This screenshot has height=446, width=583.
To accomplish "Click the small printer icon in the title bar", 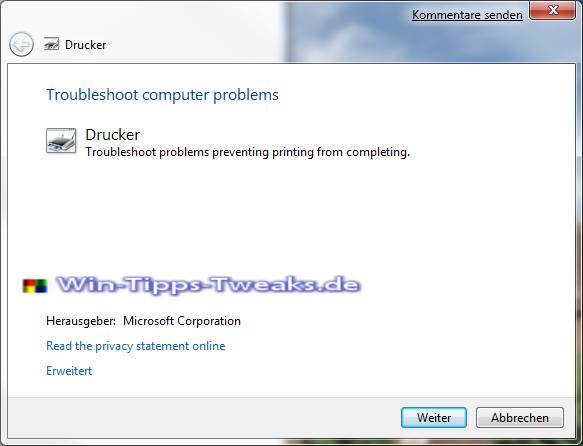I will pyautogui.click(x=51, y=44).
